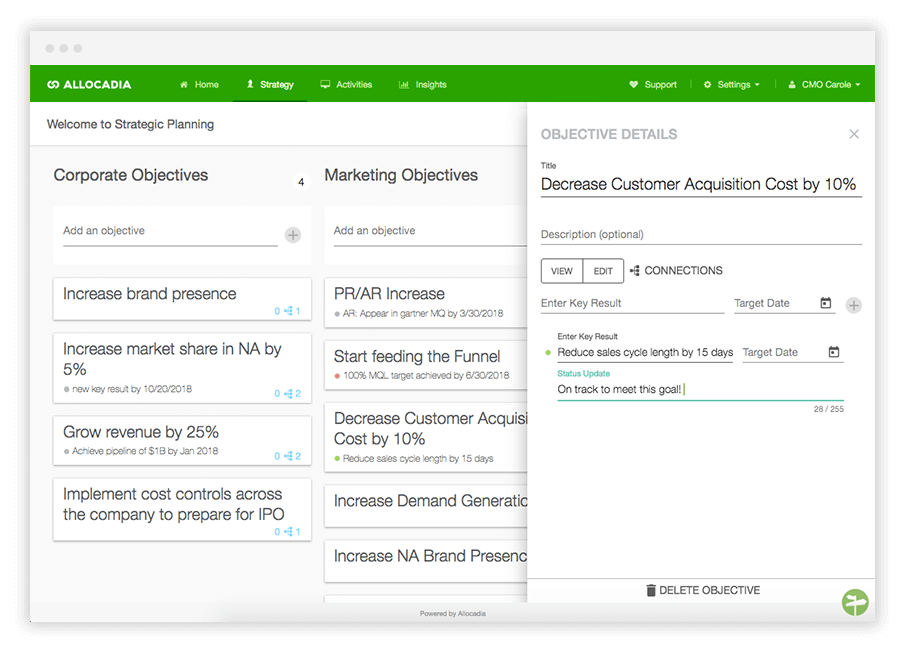Add an objective using the plus button

pos(292,235)
